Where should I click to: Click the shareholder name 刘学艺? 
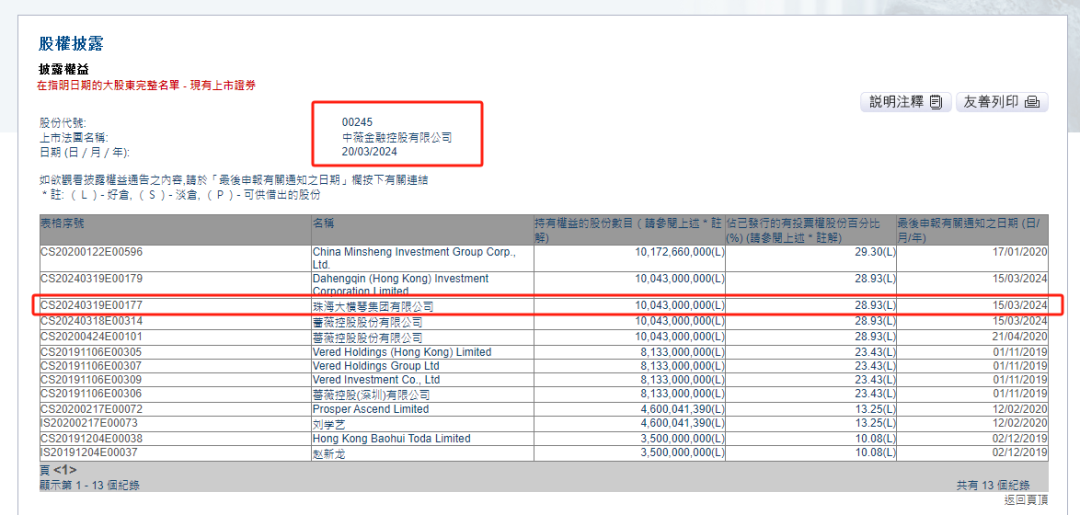coord(329,425)
